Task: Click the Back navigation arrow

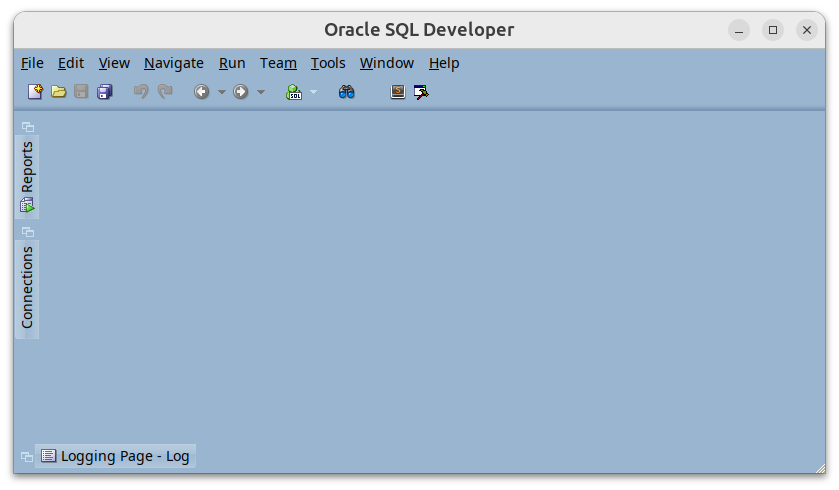Action: point(201,92)
